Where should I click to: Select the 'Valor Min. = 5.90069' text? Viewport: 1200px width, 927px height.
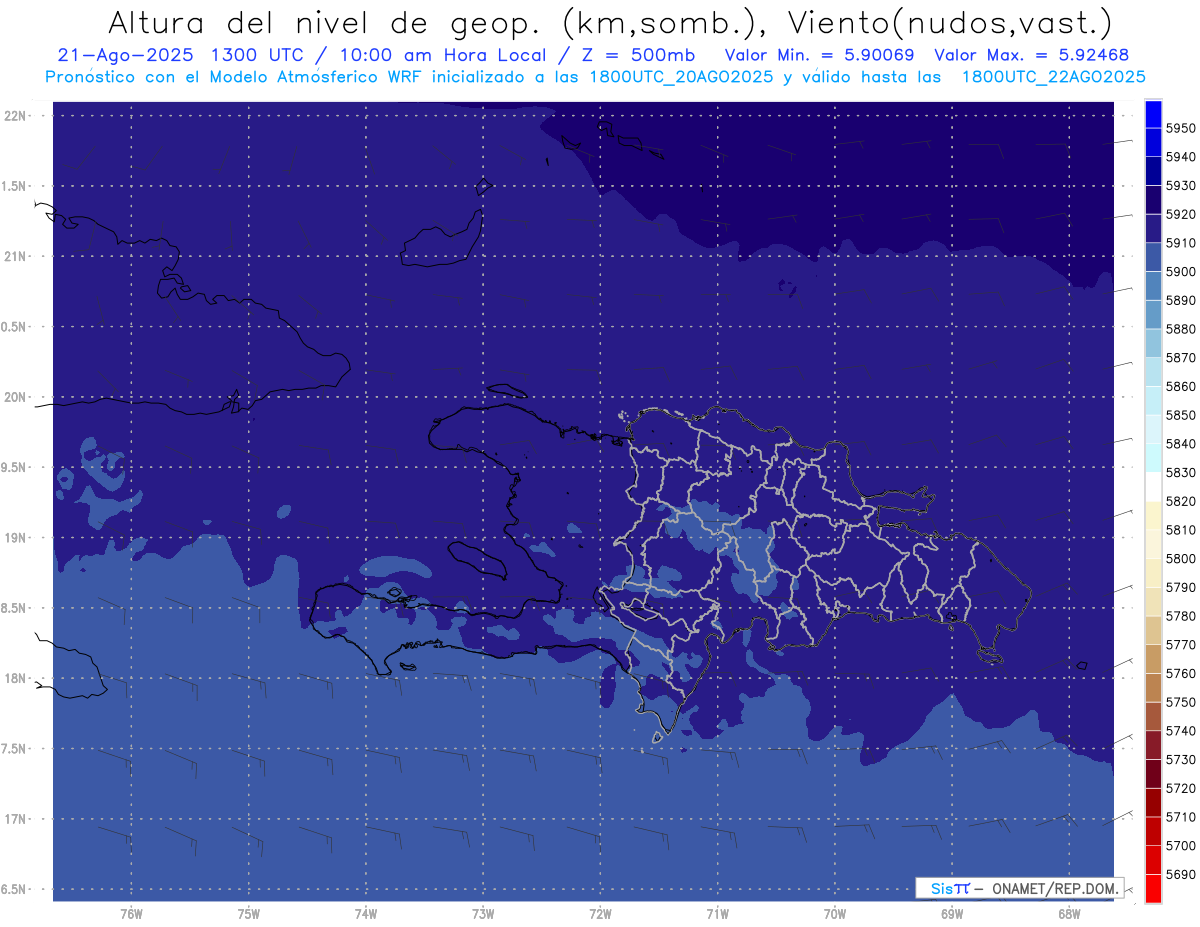820,55
